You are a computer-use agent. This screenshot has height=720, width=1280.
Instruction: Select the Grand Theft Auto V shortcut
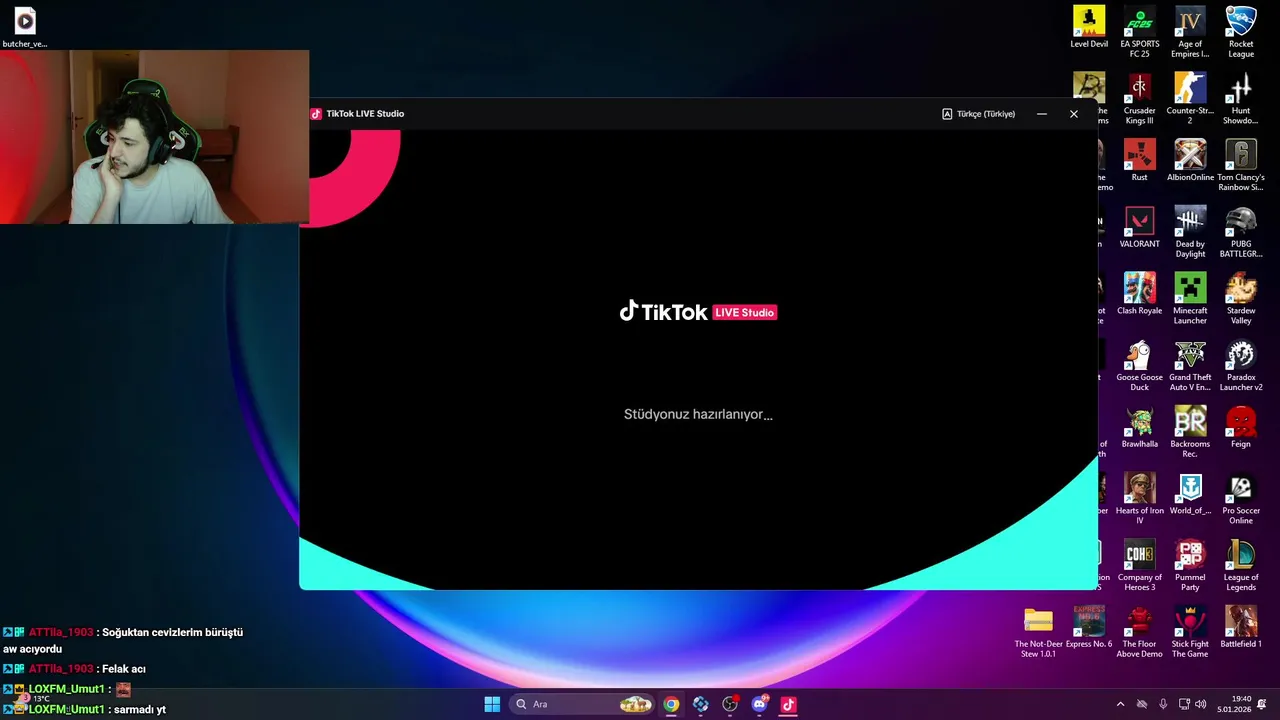tap(1190, 365)
